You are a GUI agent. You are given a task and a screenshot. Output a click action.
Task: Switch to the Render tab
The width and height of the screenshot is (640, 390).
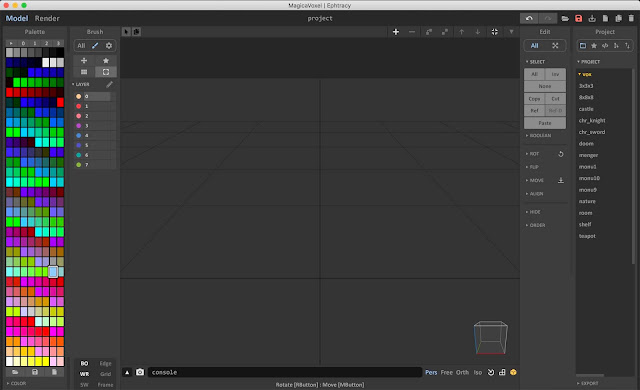pyautogui.click(x=47, y=18)
